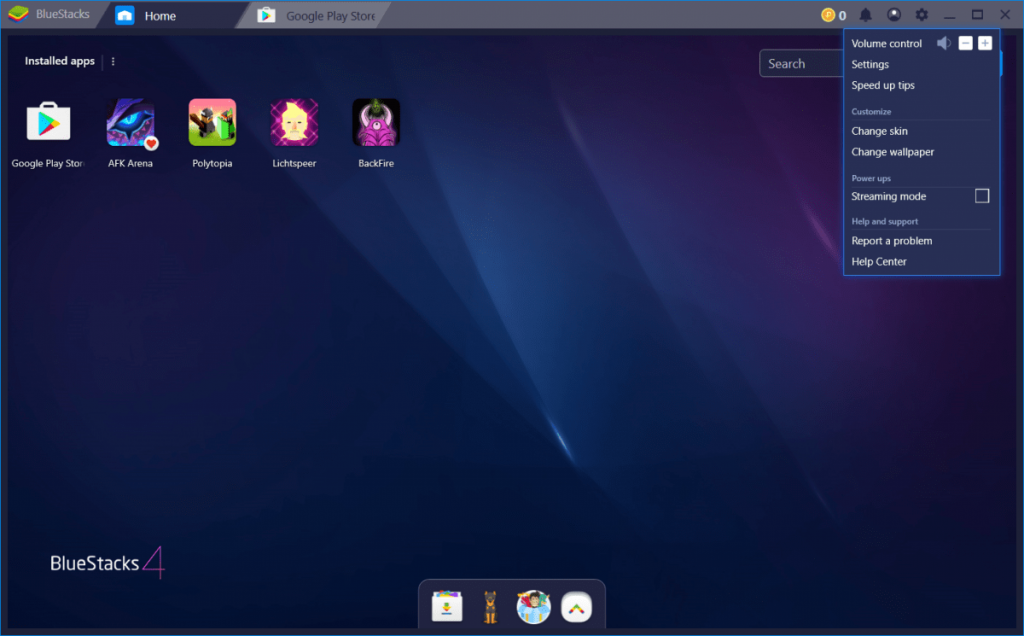Open the round cartoon character icon in dock
This screenshot has height=636, width=1024.
click(534, 607)
